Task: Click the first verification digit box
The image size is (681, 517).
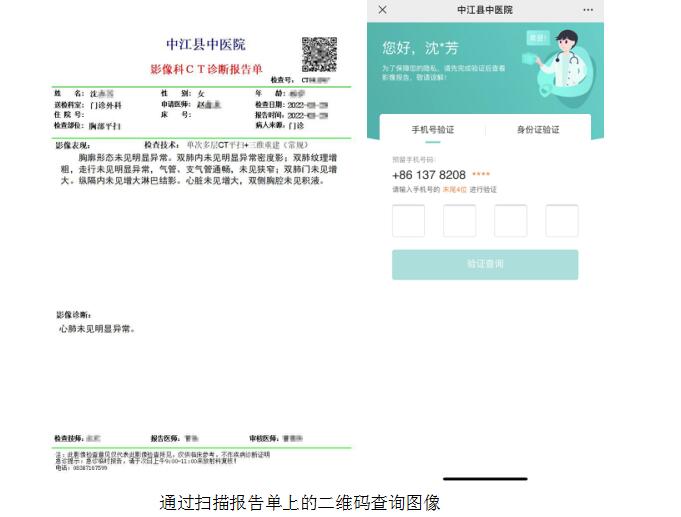Action: 408,221
